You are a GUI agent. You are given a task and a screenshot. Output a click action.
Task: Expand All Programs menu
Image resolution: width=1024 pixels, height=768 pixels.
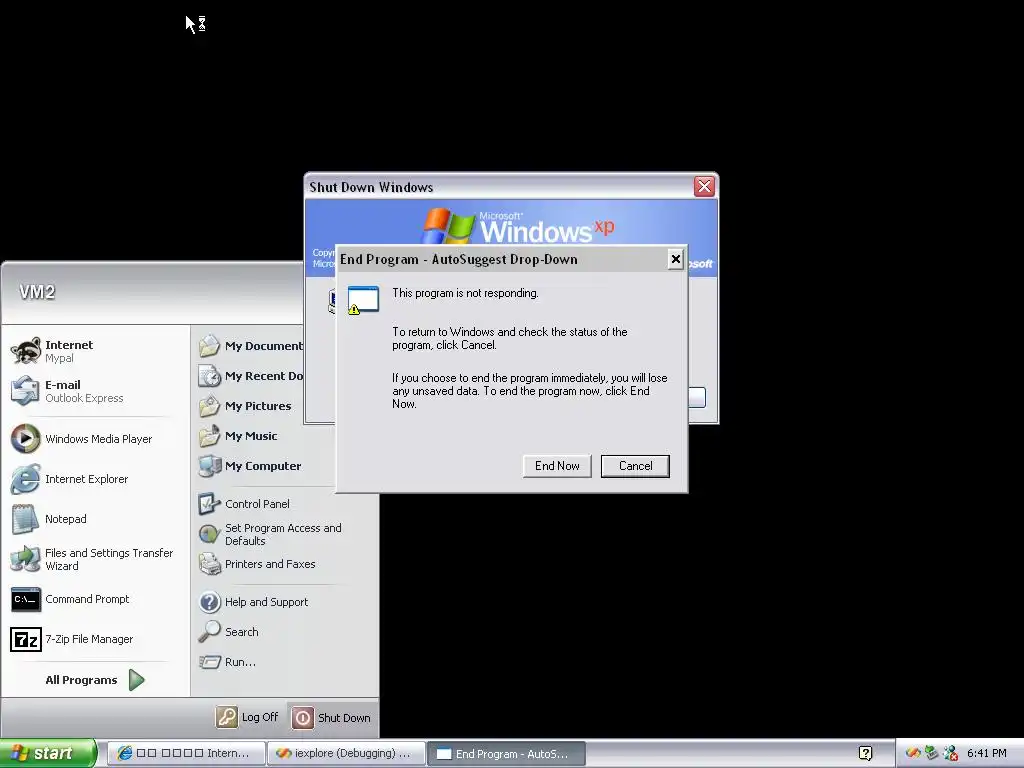click(95, 680)
